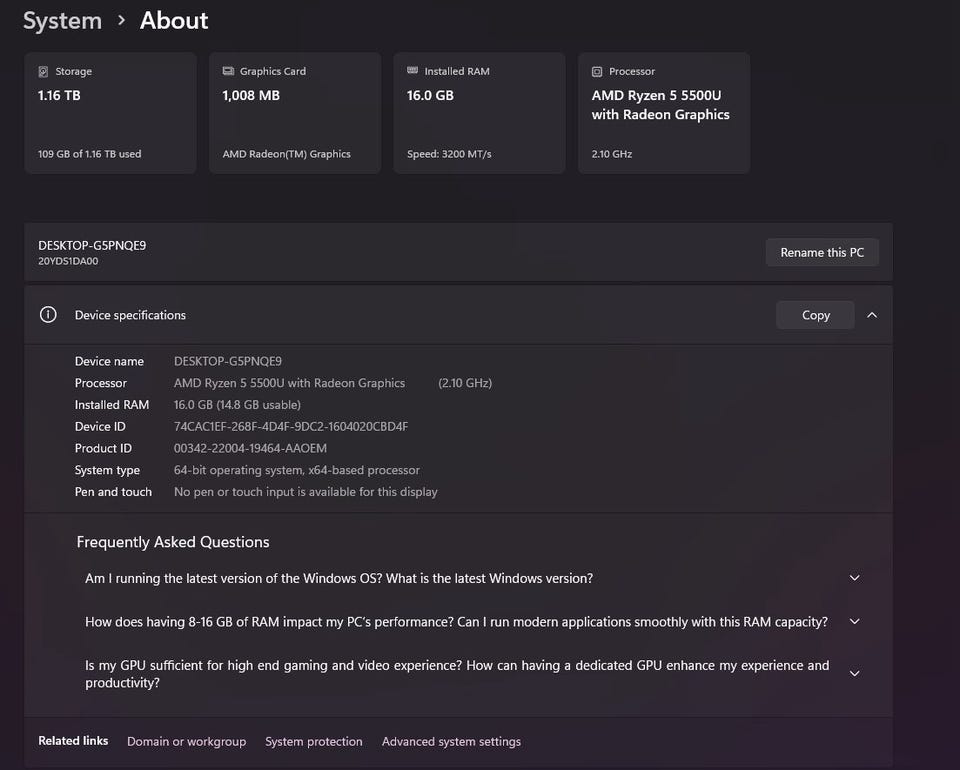This screenshot has height=770, width=960.
Task: Open the Domain or workgroup link
Action: click(186, 742)
